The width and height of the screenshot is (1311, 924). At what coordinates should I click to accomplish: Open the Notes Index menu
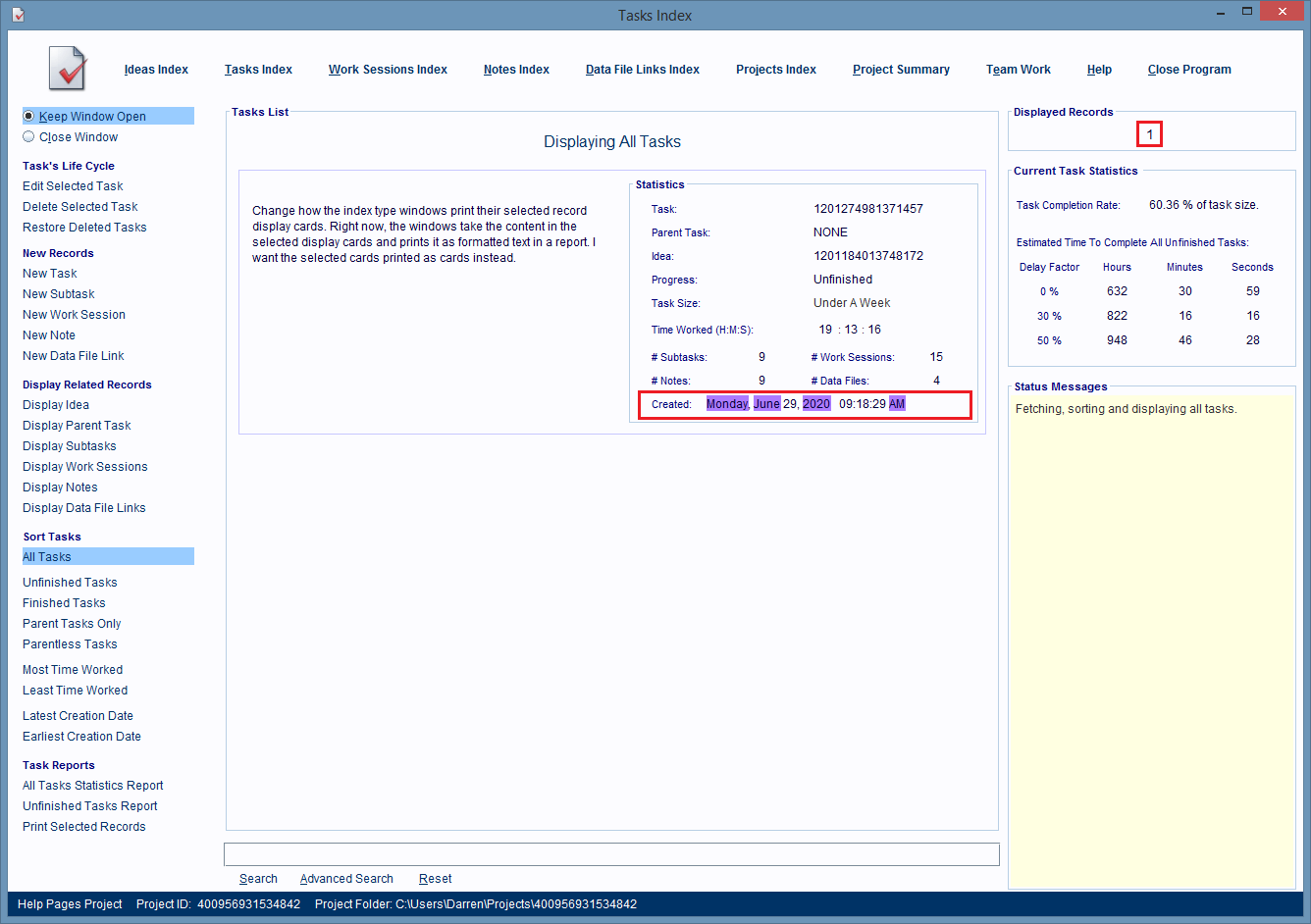pyautogui.click(x=516, y=70)
